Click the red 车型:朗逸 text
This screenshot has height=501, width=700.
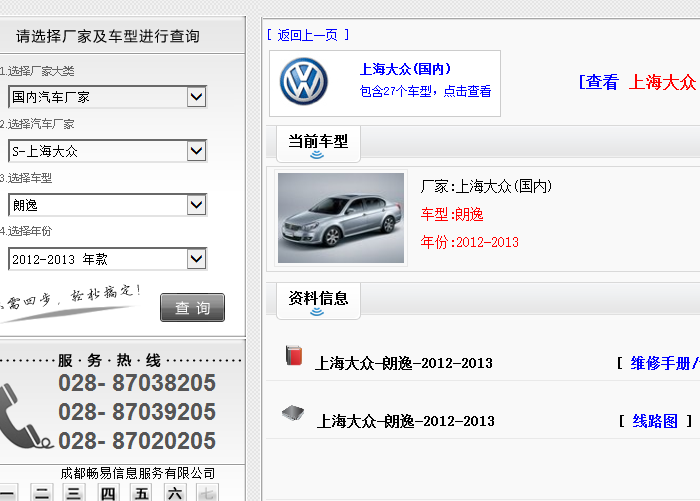pos(452,214)
